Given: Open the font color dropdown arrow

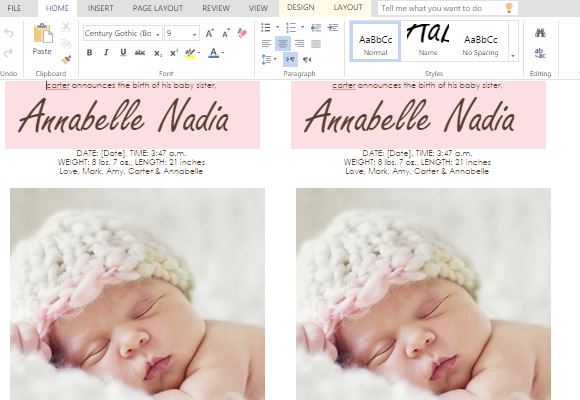Looking at the screenshot, I should pyautogui.click(x=223, y=53).
